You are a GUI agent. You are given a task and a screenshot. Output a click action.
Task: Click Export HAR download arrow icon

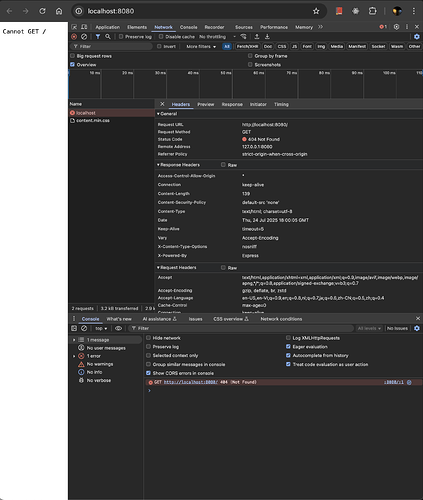coord(267,37)
